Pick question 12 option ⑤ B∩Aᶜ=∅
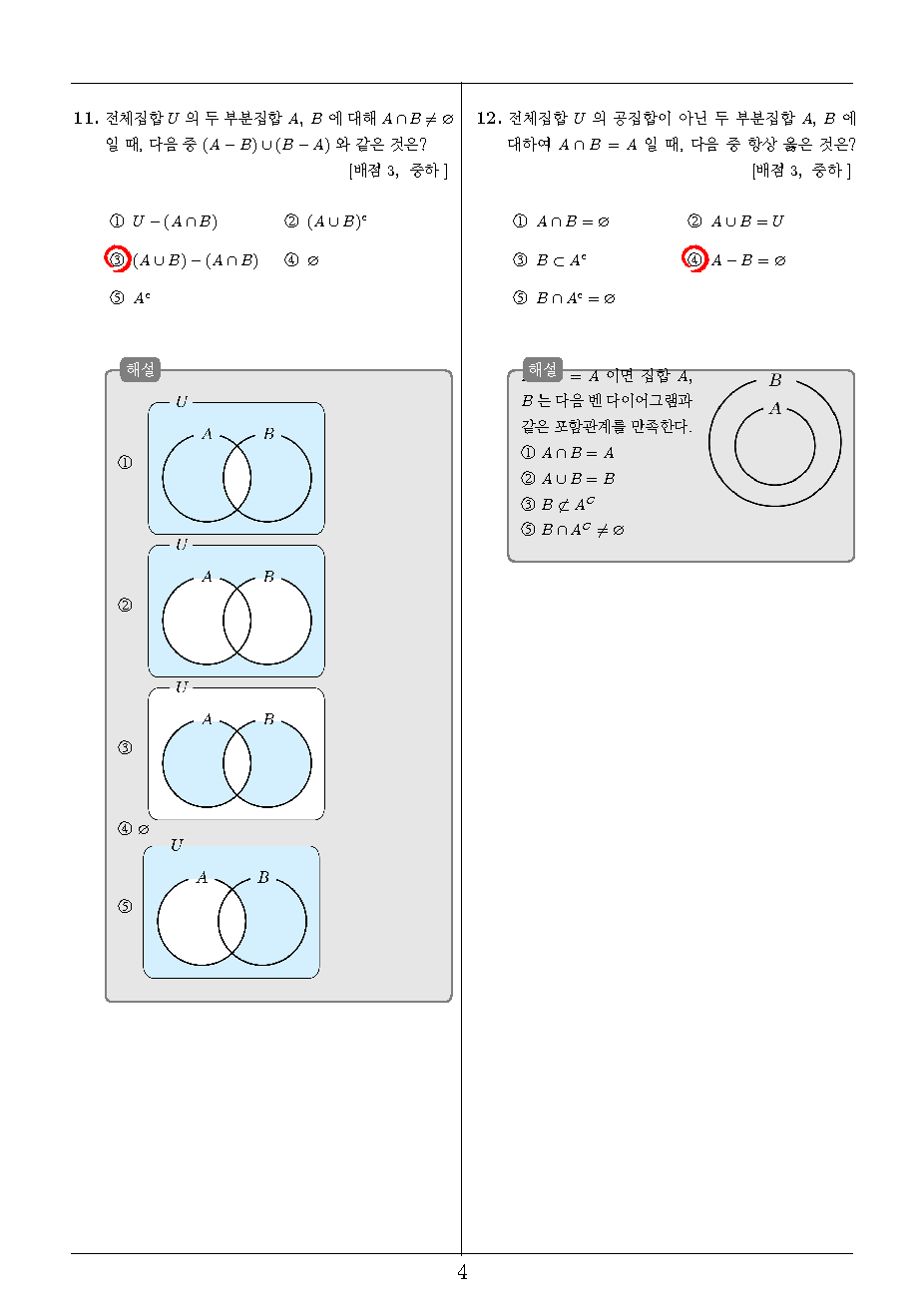This screenshot has width=924, height=1307. 564,298
